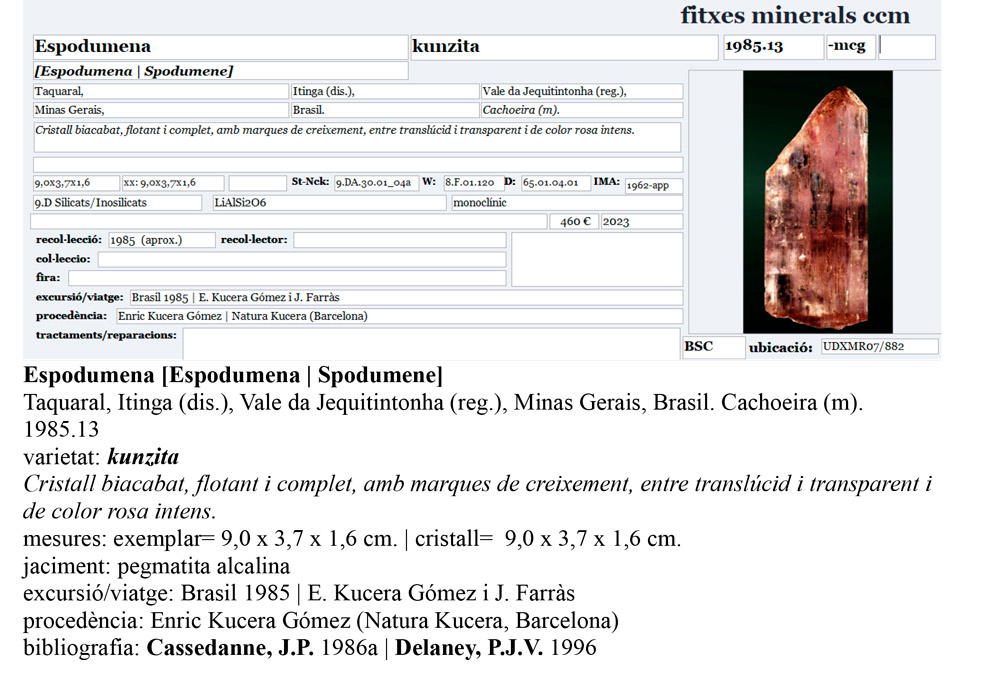
Task: Click the 'mesures: exemplar=' measurements line
Action: point(352,539)
